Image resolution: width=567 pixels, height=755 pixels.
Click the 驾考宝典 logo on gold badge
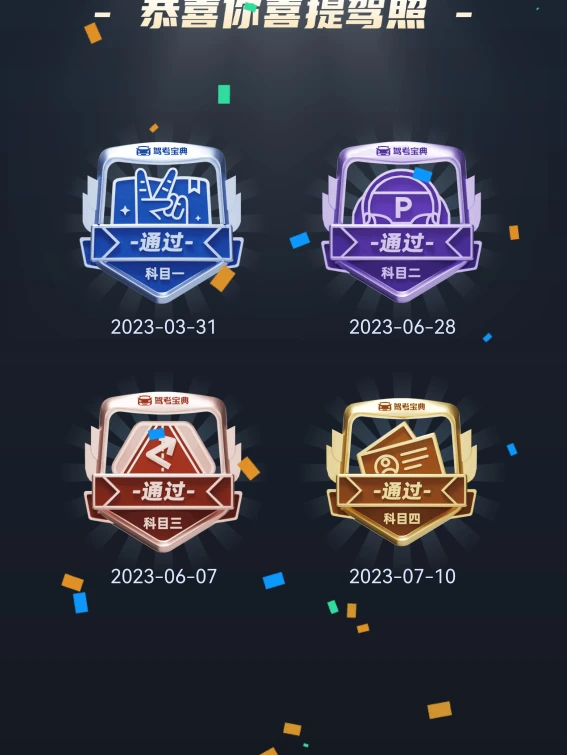point(401,406)
